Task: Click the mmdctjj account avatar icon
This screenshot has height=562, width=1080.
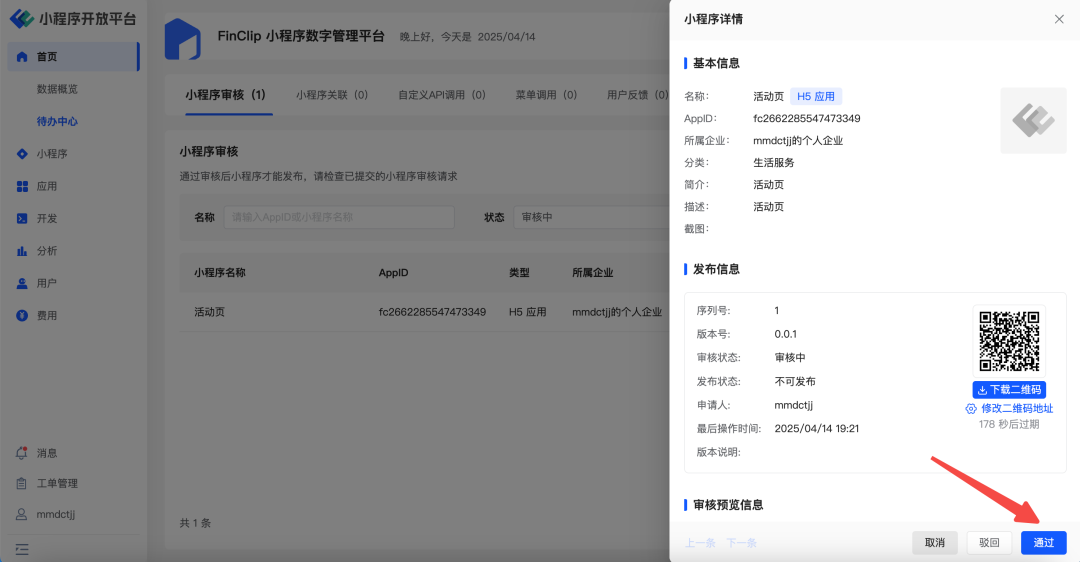Action: click(x=21, y=514)
